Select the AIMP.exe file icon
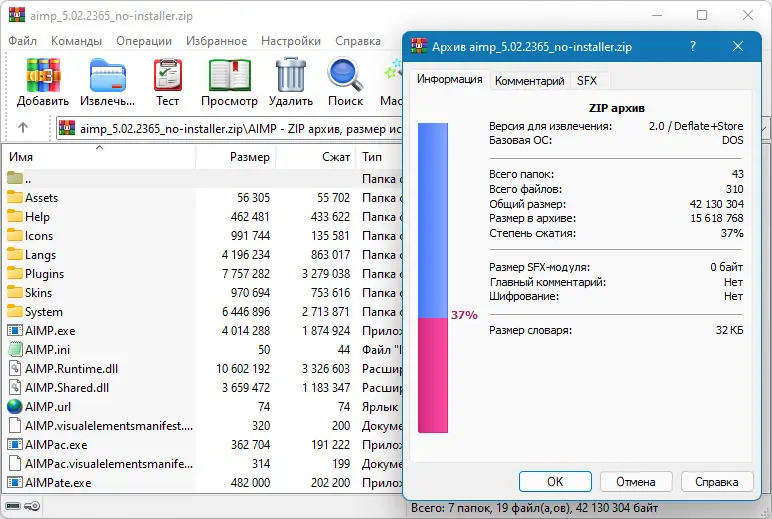The width and height of the screenshot is (772, 519). tap(15, 330)
